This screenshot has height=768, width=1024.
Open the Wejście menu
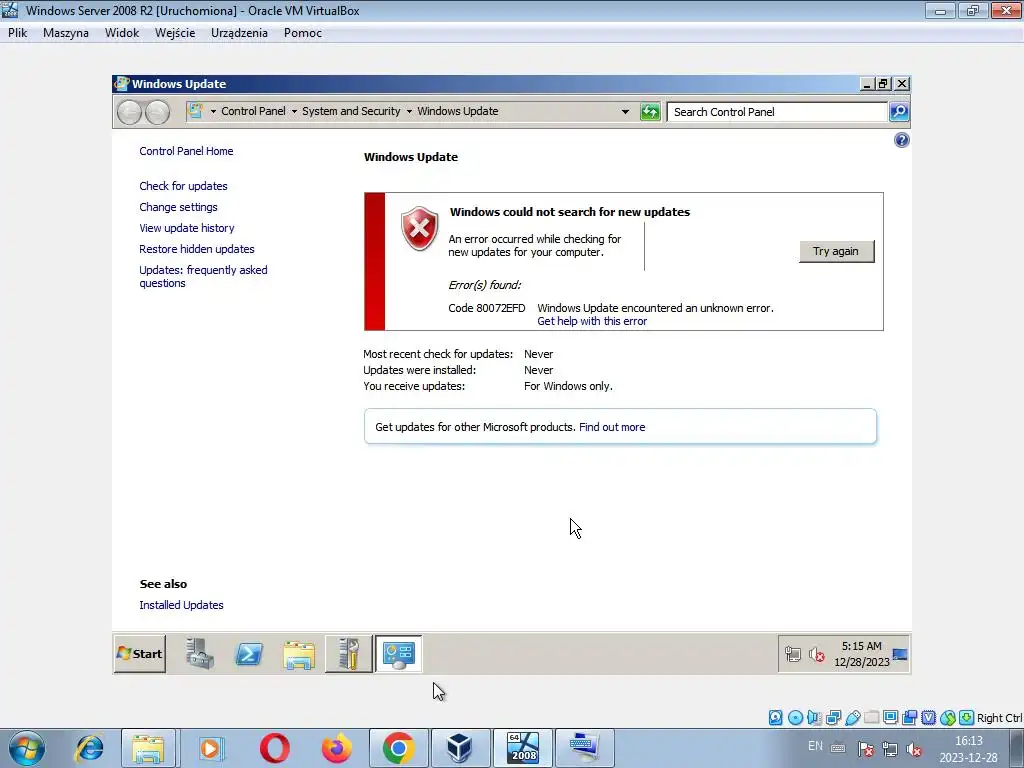click(x=175, y=33)
